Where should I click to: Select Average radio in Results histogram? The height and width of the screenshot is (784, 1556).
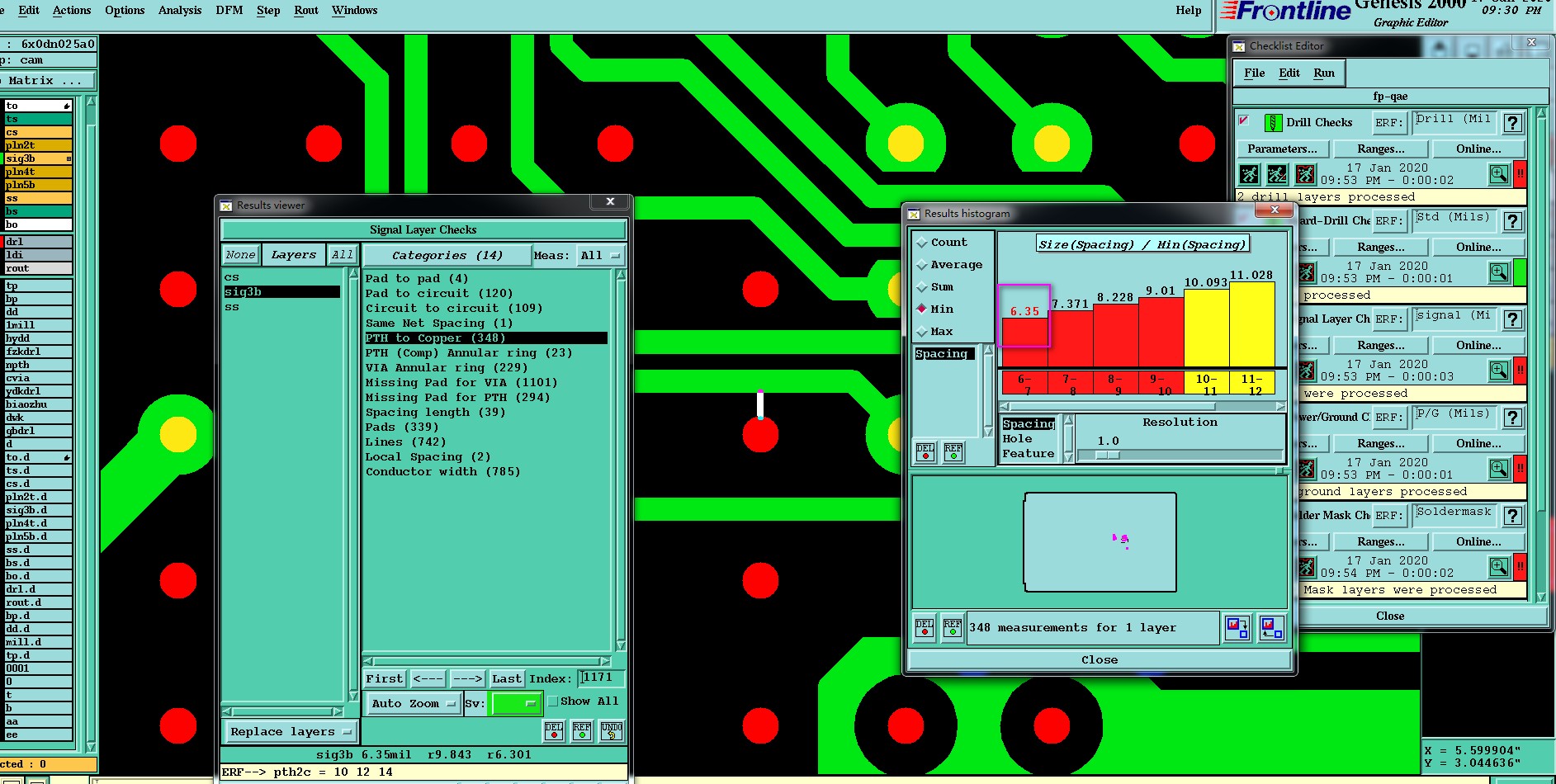tap(922, 265)
